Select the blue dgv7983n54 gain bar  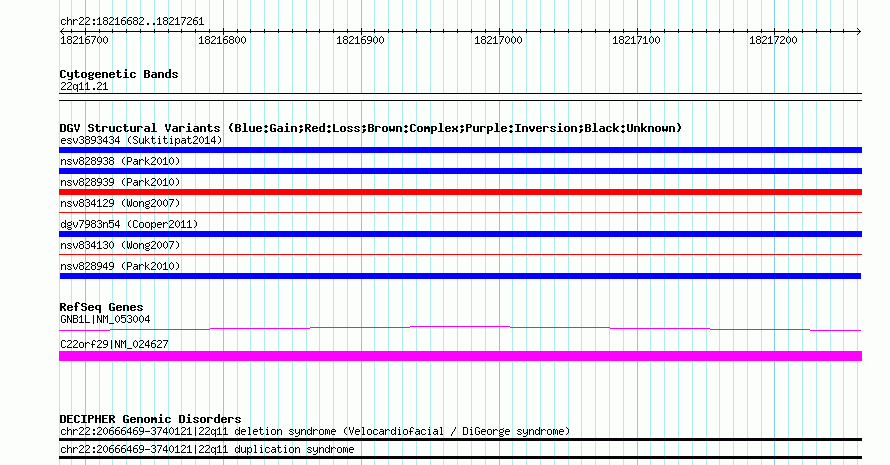[x=460, y=234]
